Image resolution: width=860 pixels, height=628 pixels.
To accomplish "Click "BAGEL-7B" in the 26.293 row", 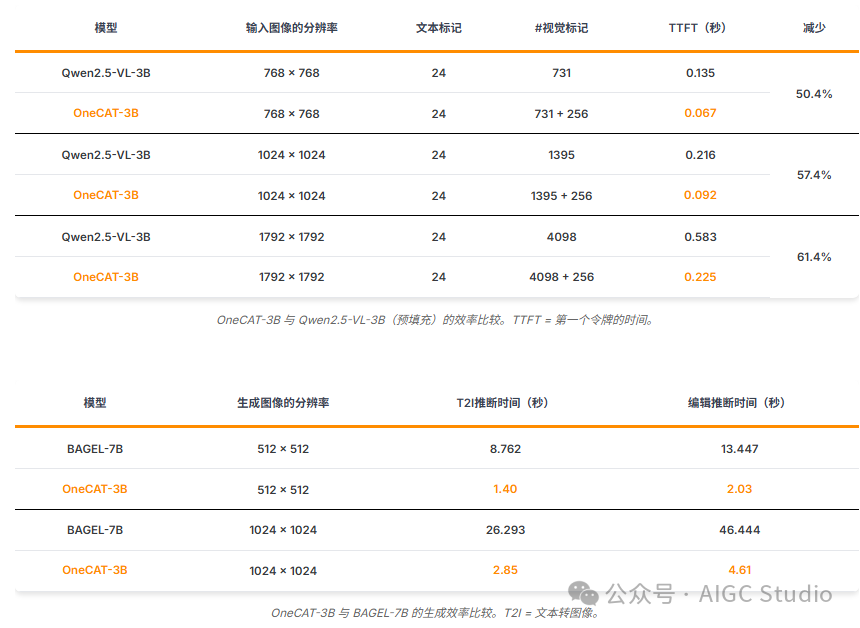I will (95, 530).
